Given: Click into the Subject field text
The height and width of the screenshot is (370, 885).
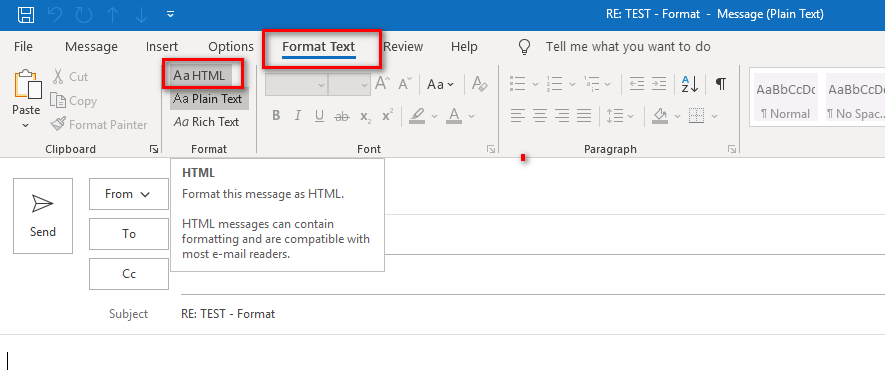Looking at the screenshot, I should point(228,314).
